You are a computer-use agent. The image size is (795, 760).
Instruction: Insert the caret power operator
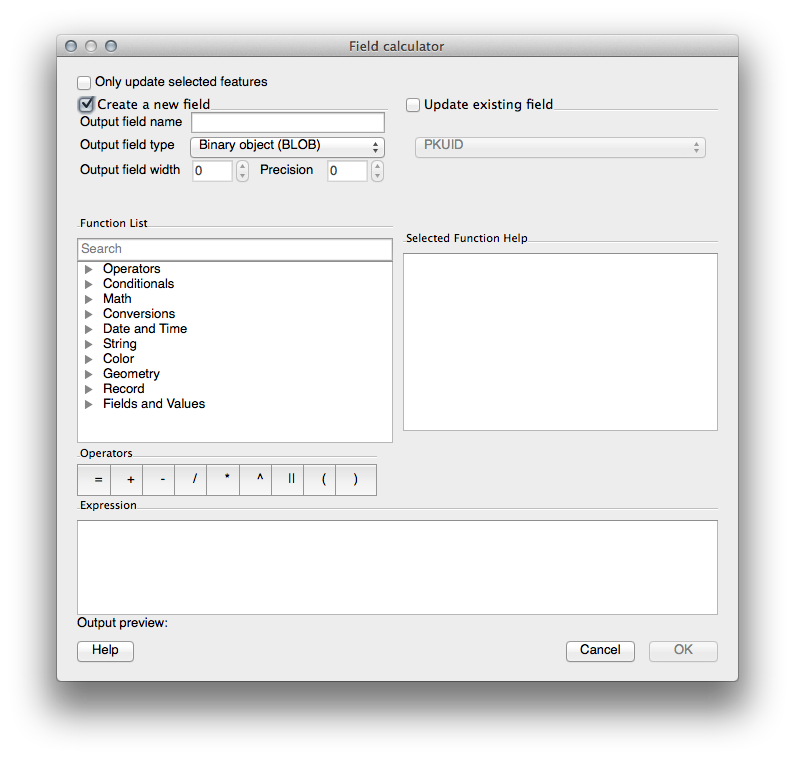pos(259,480)
